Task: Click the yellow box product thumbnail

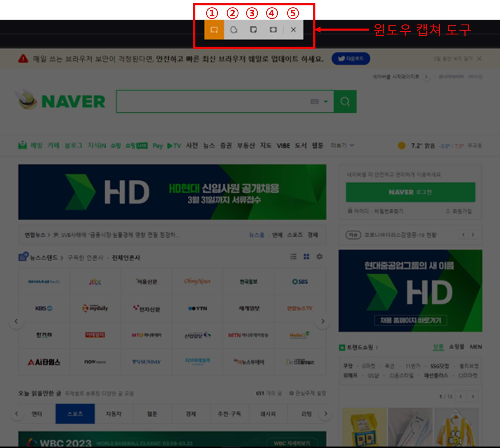Action: coord(364,427)
